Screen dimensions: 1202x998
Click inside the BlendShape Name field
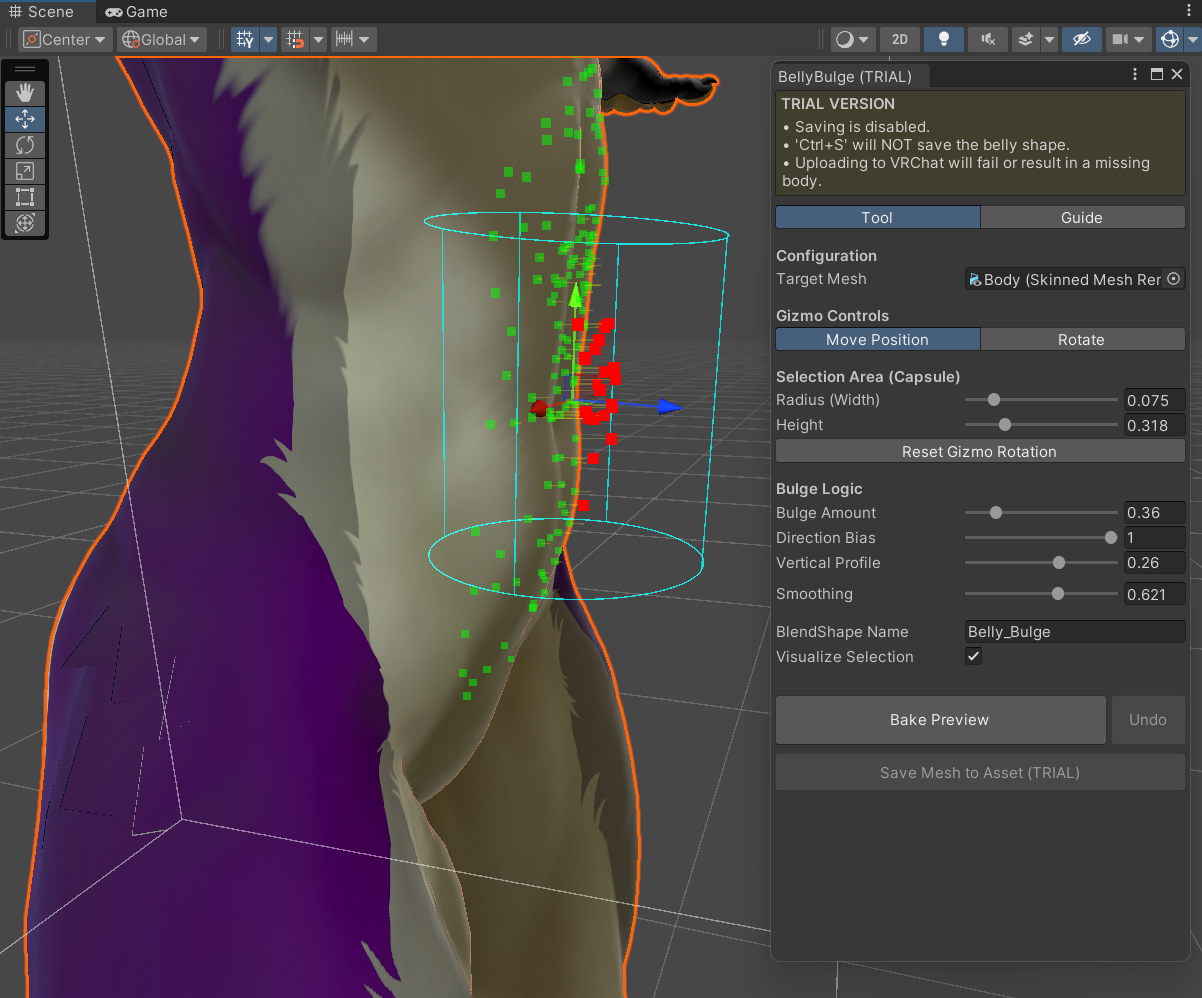(x=1074, y=631)
